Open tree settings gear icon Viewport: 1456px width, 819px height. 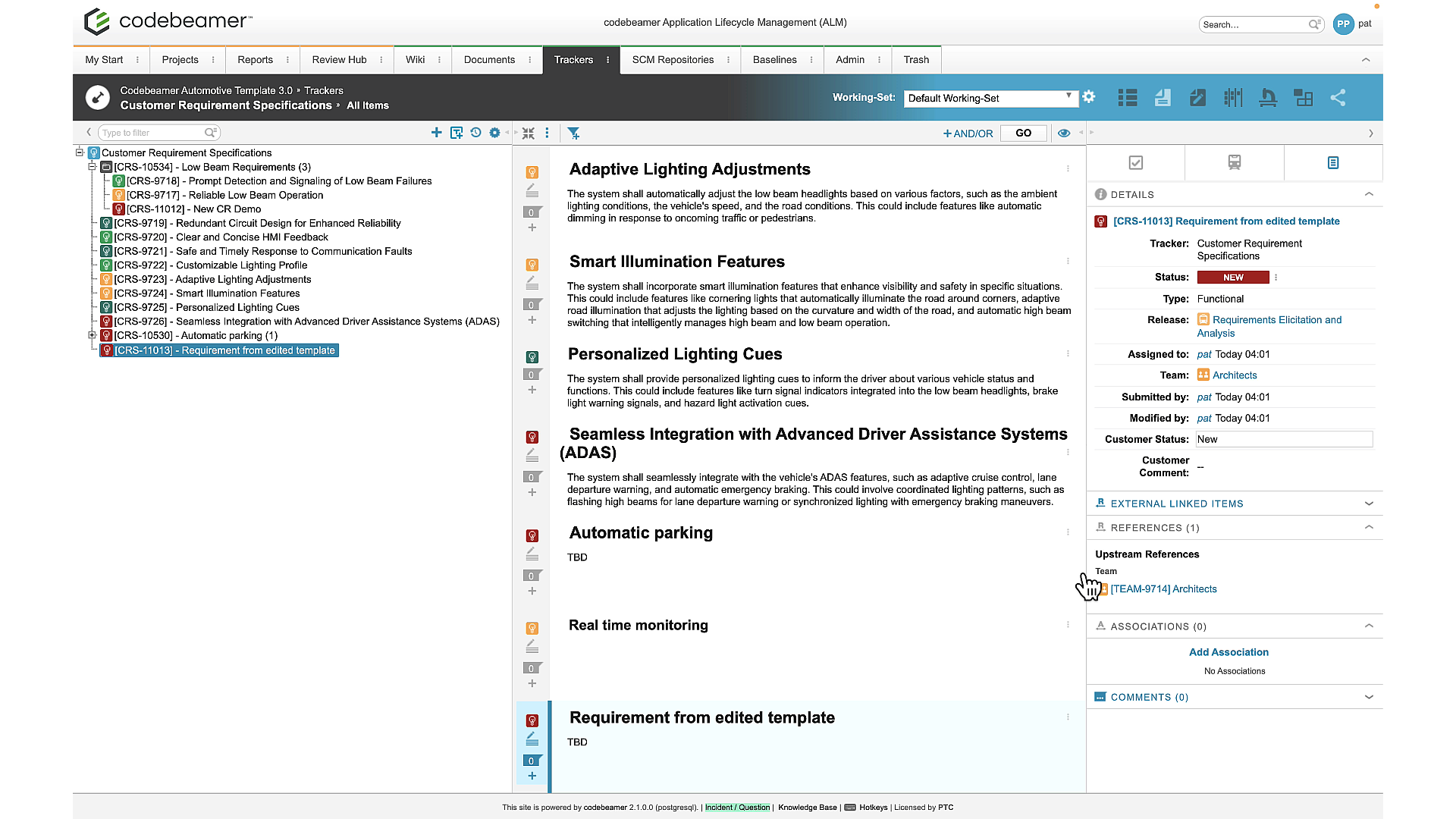coord(494,133)
